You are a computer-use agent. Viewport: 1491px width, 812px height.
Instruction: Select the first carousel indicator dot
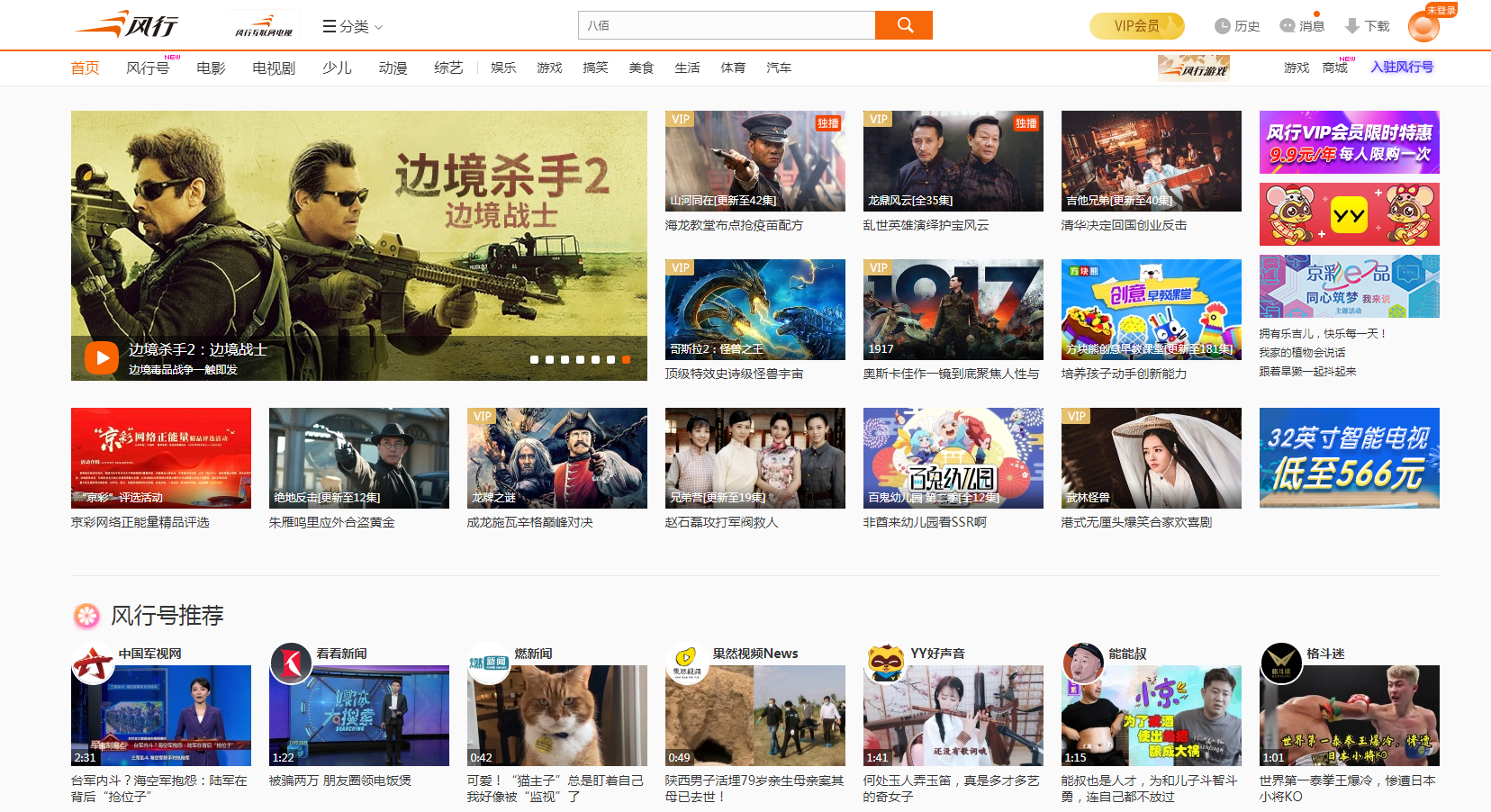point(534,359)
